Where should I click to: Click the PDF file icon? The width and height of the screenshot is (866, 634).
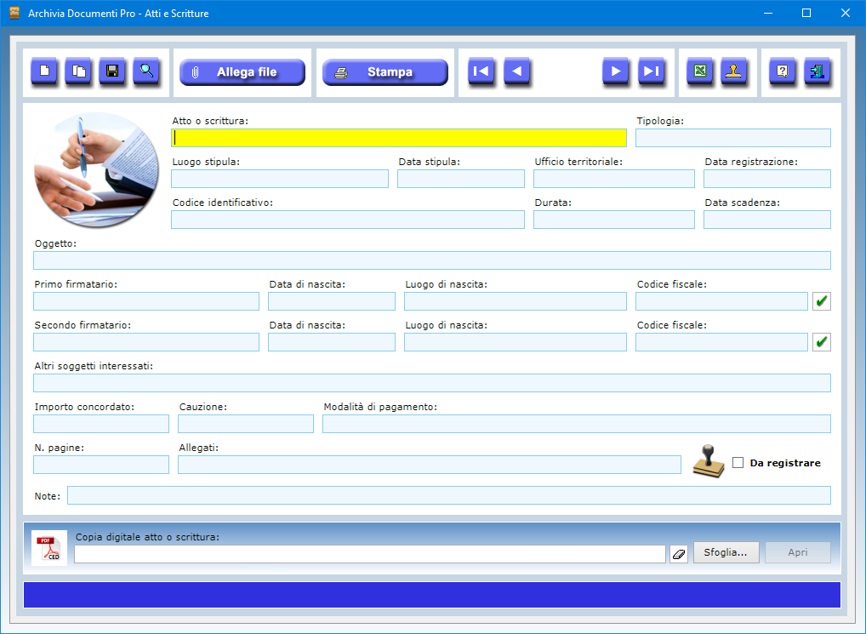pos(49,548)
